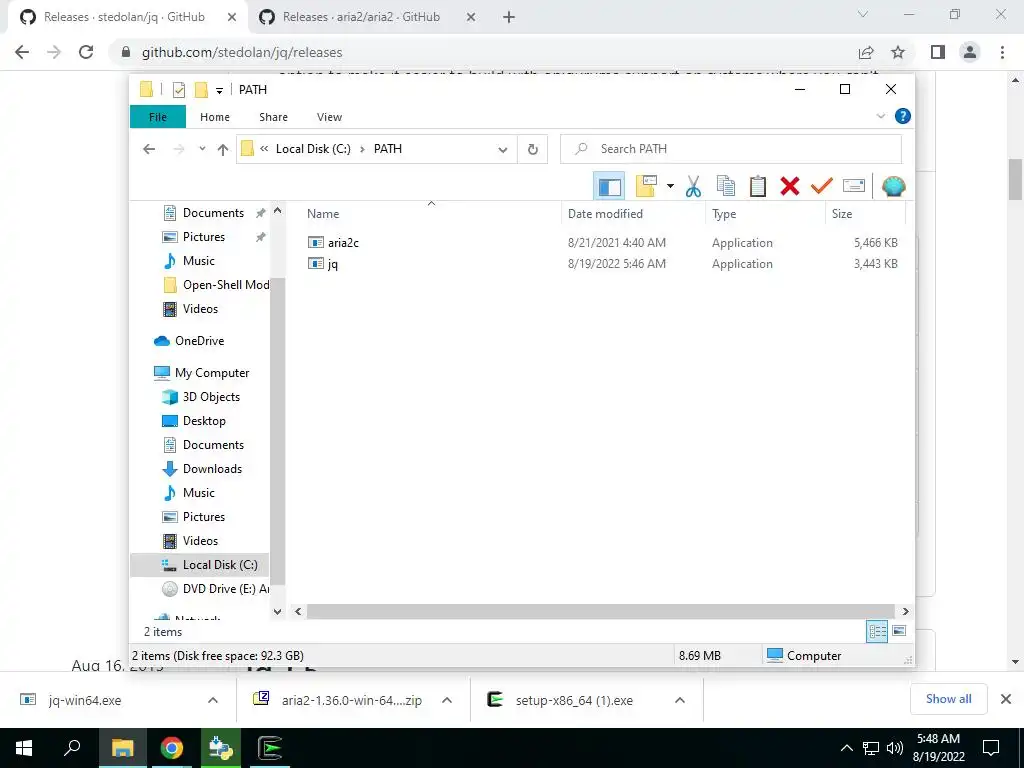Click the blue Help question mark icon

tap(903, 116)
